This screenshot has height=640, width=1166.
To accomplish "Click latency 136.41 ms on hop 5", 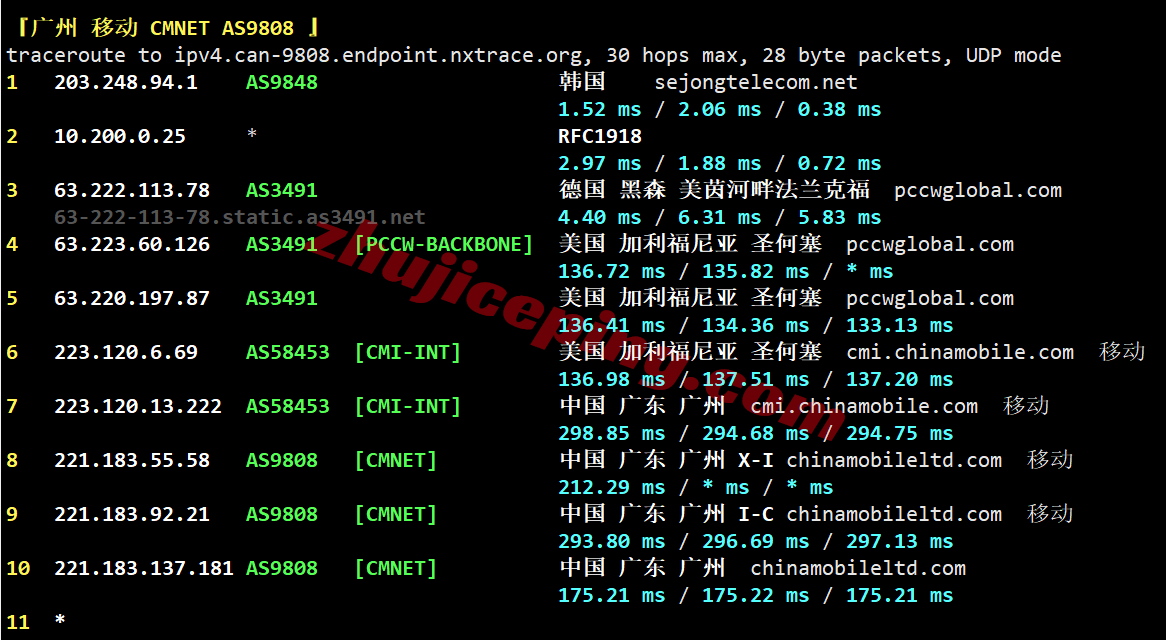I will pos(611,326).
